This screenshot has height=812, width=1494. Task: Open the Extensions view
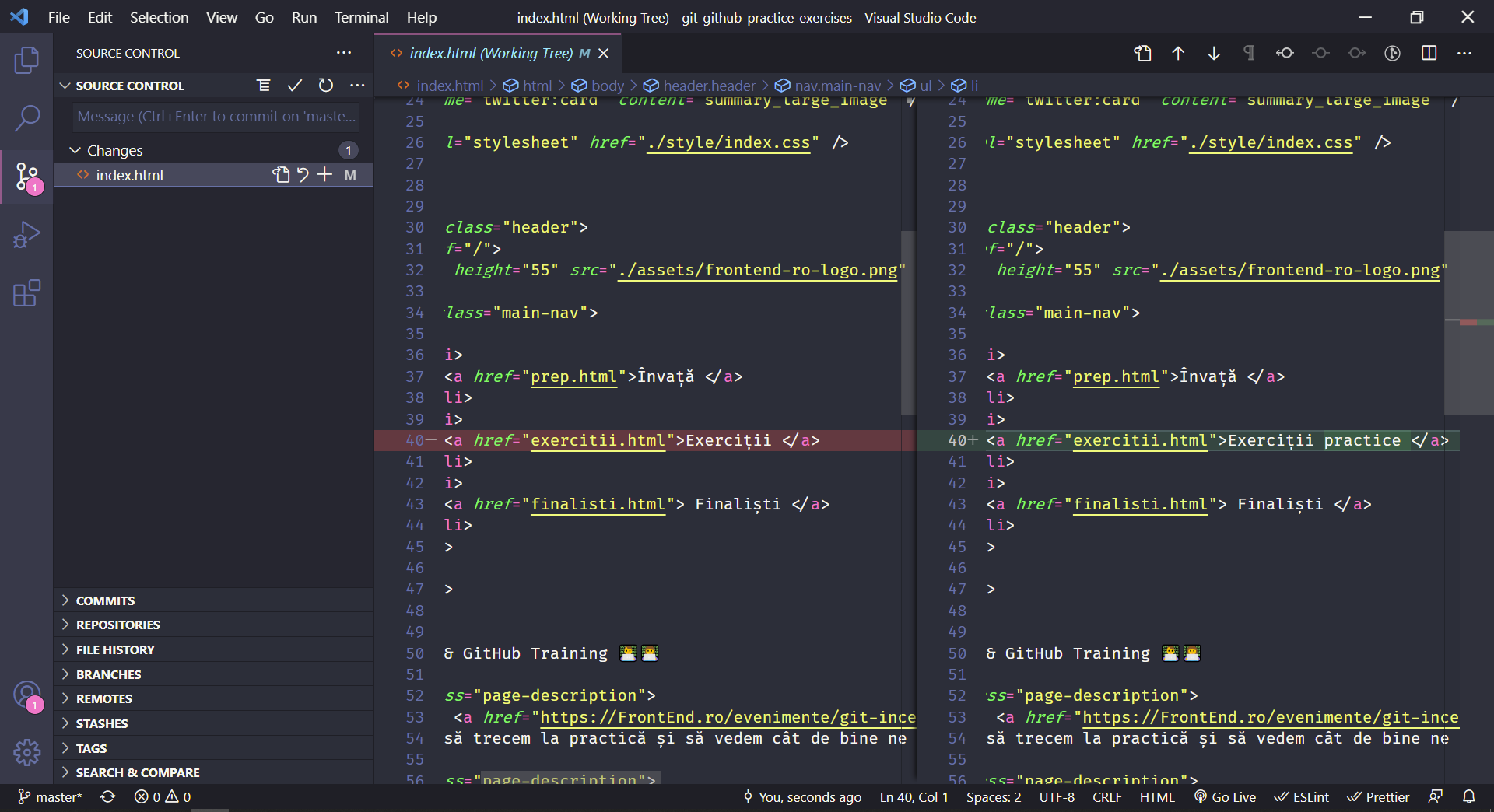coord(26,293)
